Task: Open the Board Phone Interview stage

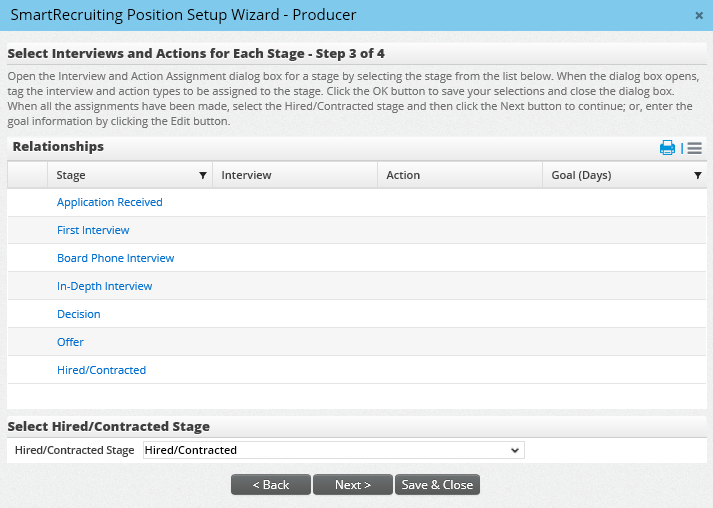Action: [x=115, y=258]
